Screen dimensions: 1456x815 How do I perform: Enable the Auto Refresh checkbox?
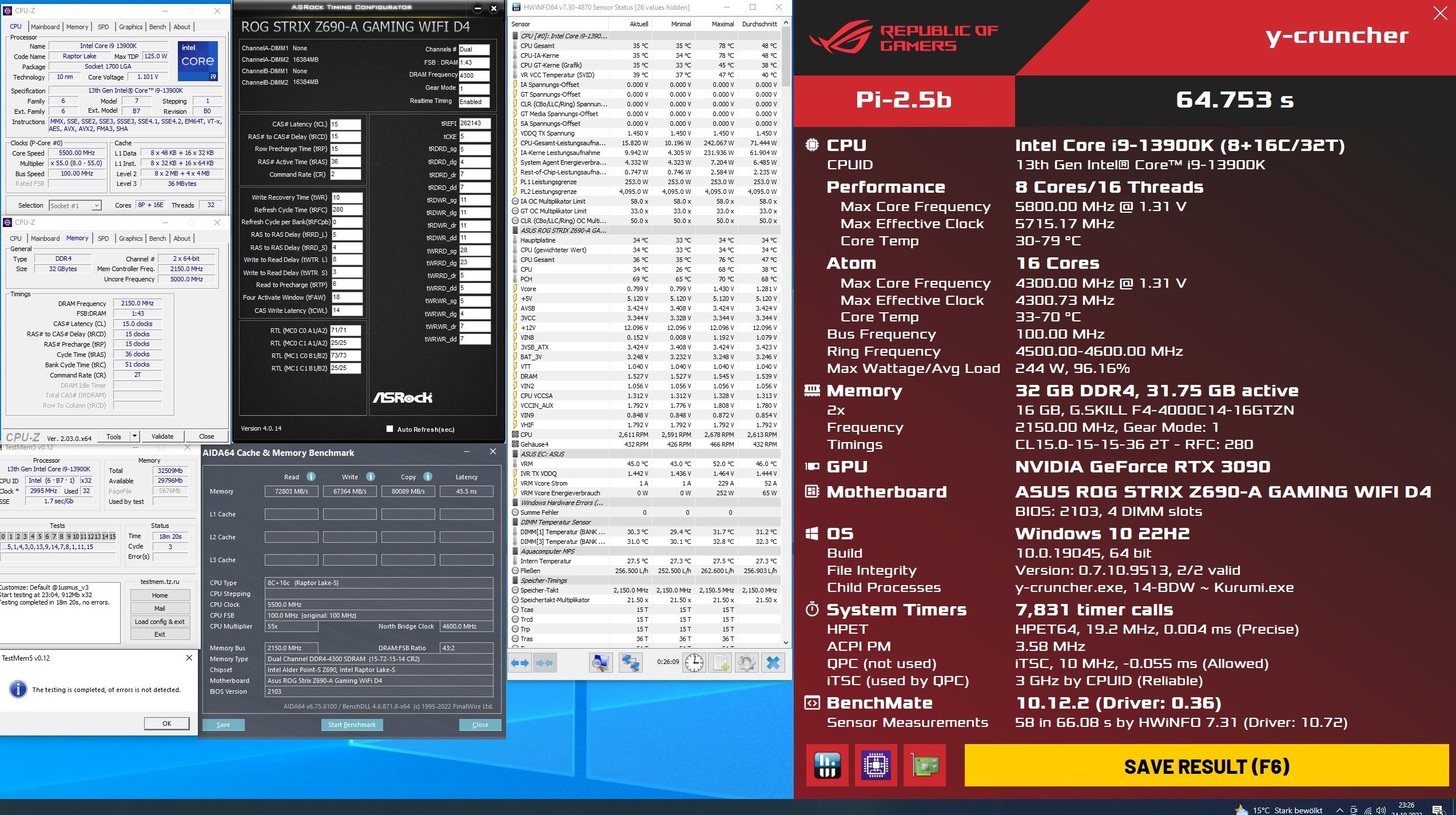pyautogui.click(x=390, y=429)
